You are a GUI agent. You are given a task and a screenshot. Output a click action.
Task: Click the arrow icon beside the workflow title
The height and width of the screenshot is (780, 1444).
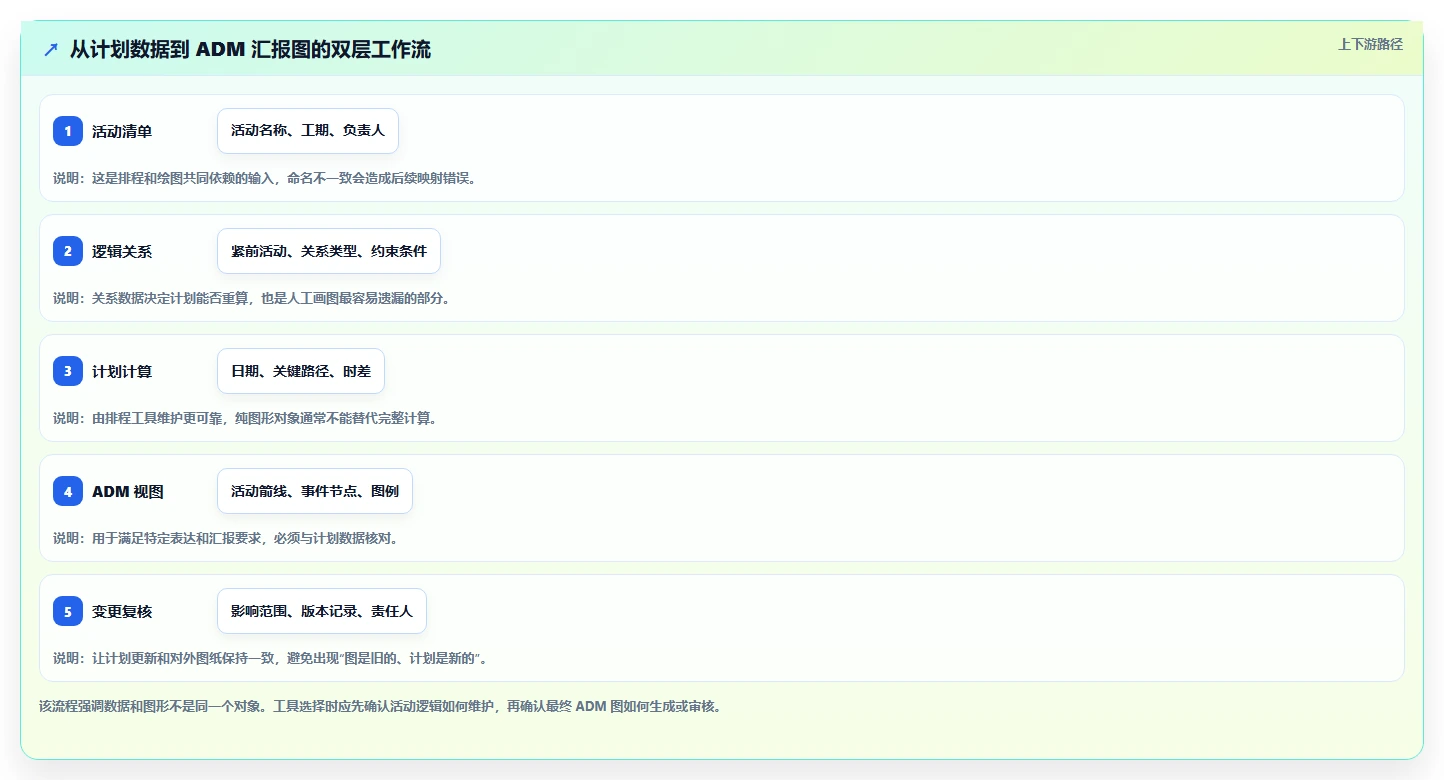click(x=51, y=50)
